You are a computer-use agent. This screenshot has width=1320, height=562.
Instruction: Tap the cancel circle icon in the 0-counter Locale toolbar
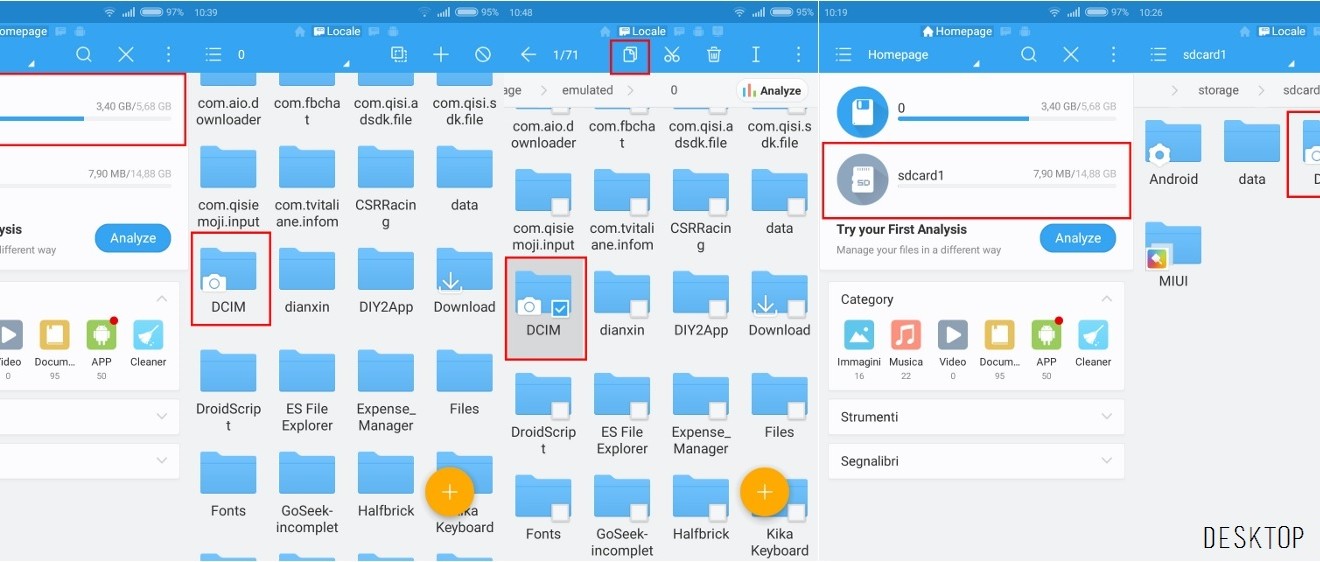coord(483,55)
